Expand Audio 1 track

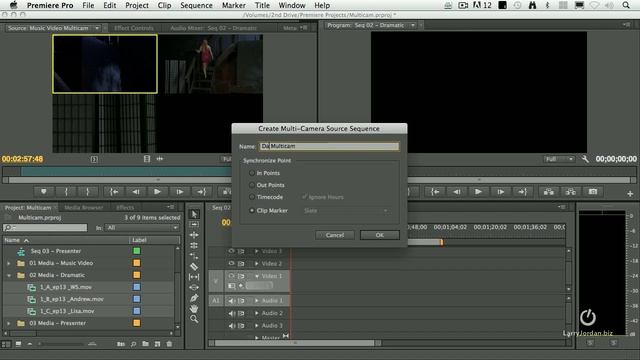(257, 301)
